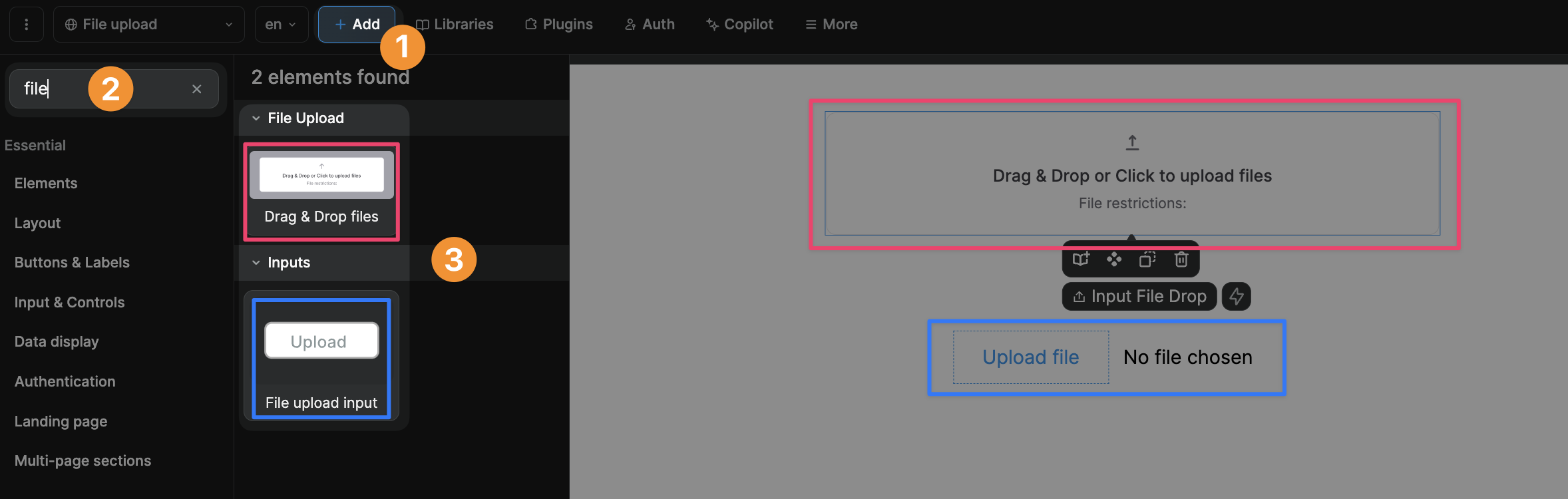Viewport: 1568px width, 499px height.
Task: Focus the element search field
Action: click(x=114, y=88)
